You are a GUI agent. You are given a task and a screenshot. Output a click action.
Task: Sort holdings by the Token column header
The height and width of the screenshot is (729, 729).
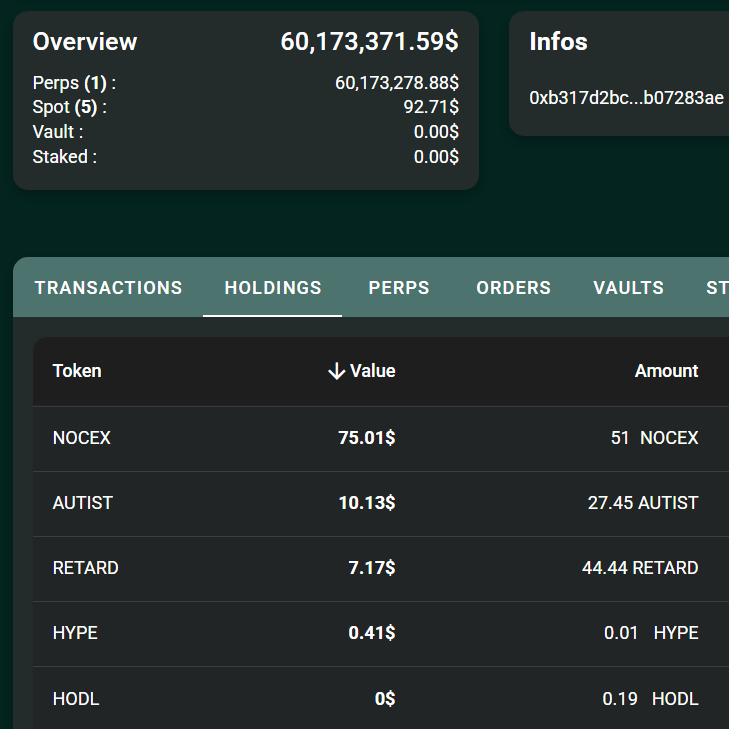click(77, 371)
